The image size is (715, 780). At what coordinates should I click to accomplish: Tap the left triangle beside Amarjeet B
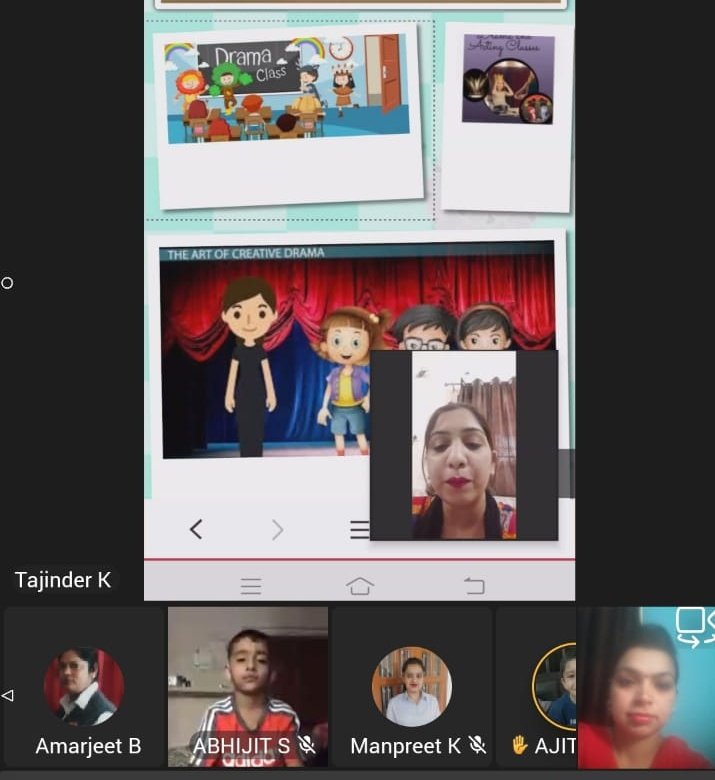[7, 695]
